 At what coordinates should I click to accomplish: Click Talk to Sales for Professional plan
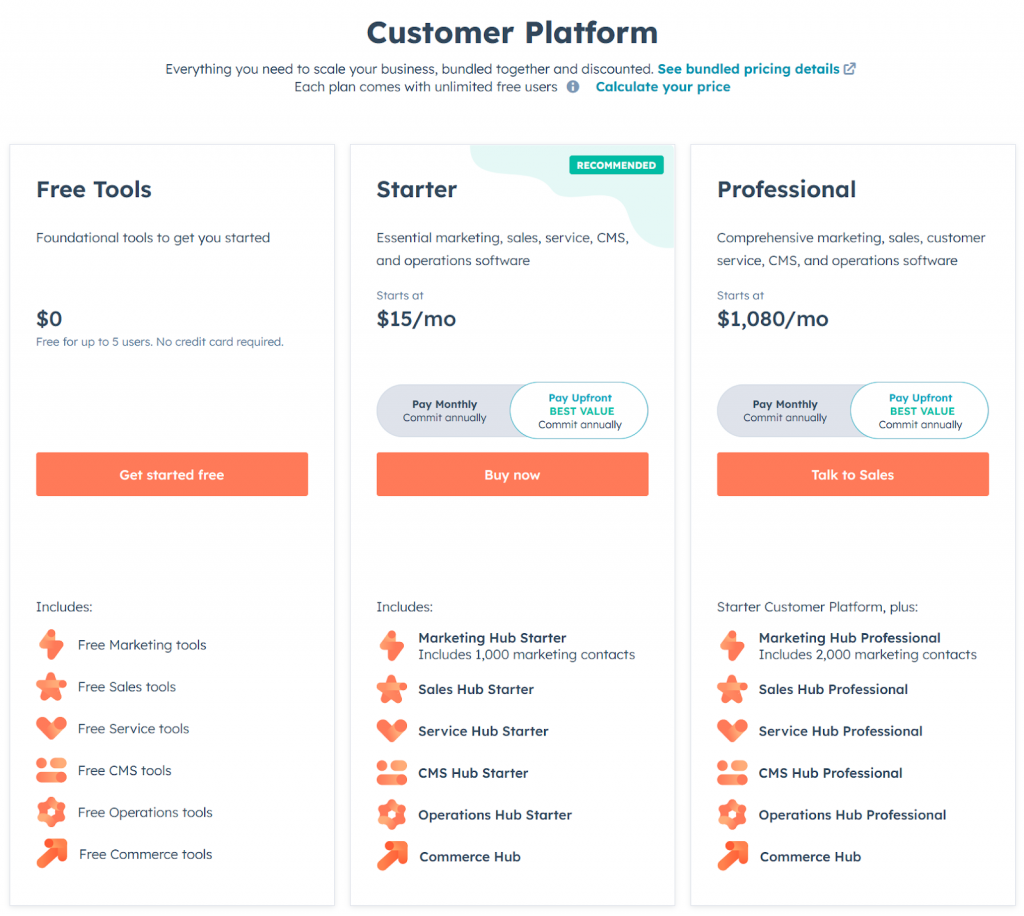click(852, 474)
